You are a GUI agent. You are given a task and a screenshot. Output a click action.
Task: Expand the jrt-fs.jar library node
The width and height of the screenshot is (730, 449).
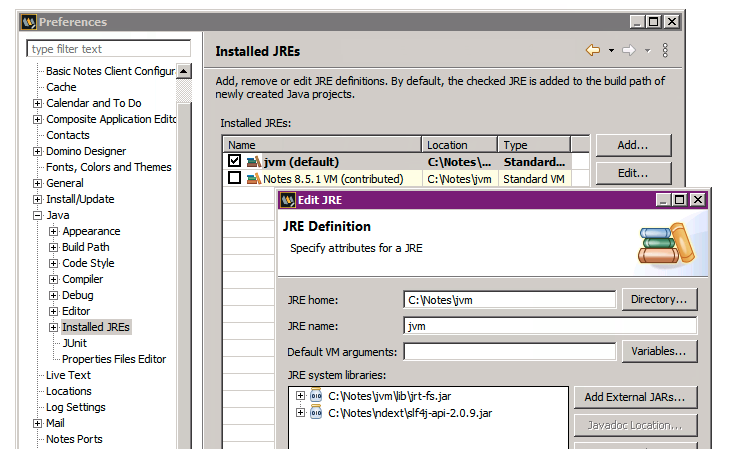tap(300, 397)
